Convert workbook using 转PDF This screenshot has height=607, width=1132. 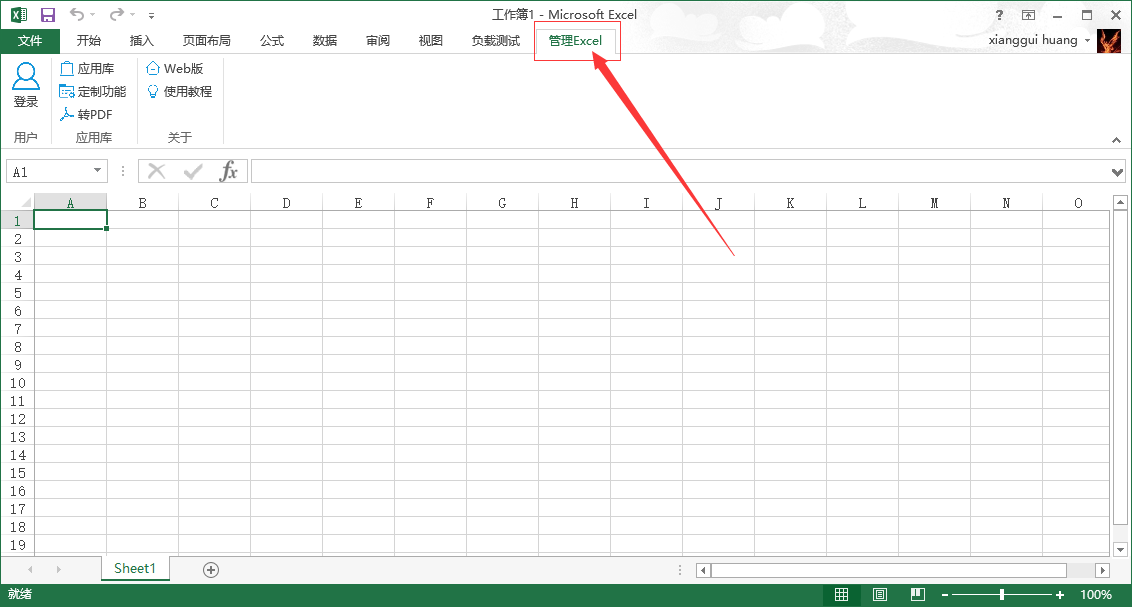click(x=86, y=115)
